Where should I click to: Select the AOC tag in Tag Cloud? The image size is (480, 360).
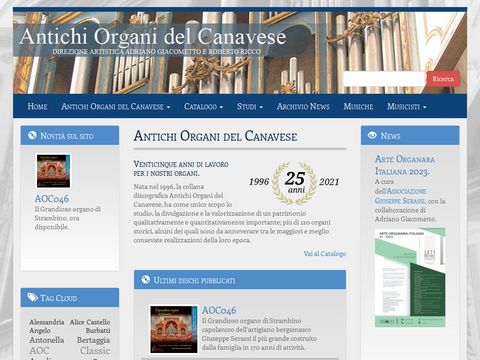39,351
